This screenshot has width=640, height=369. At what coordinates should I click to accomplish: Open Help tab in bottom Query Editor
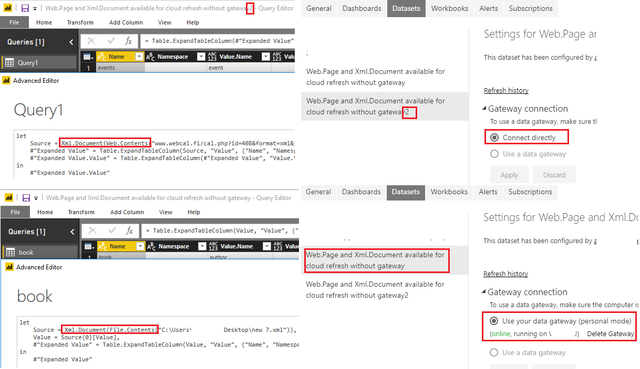click(193, 212)
